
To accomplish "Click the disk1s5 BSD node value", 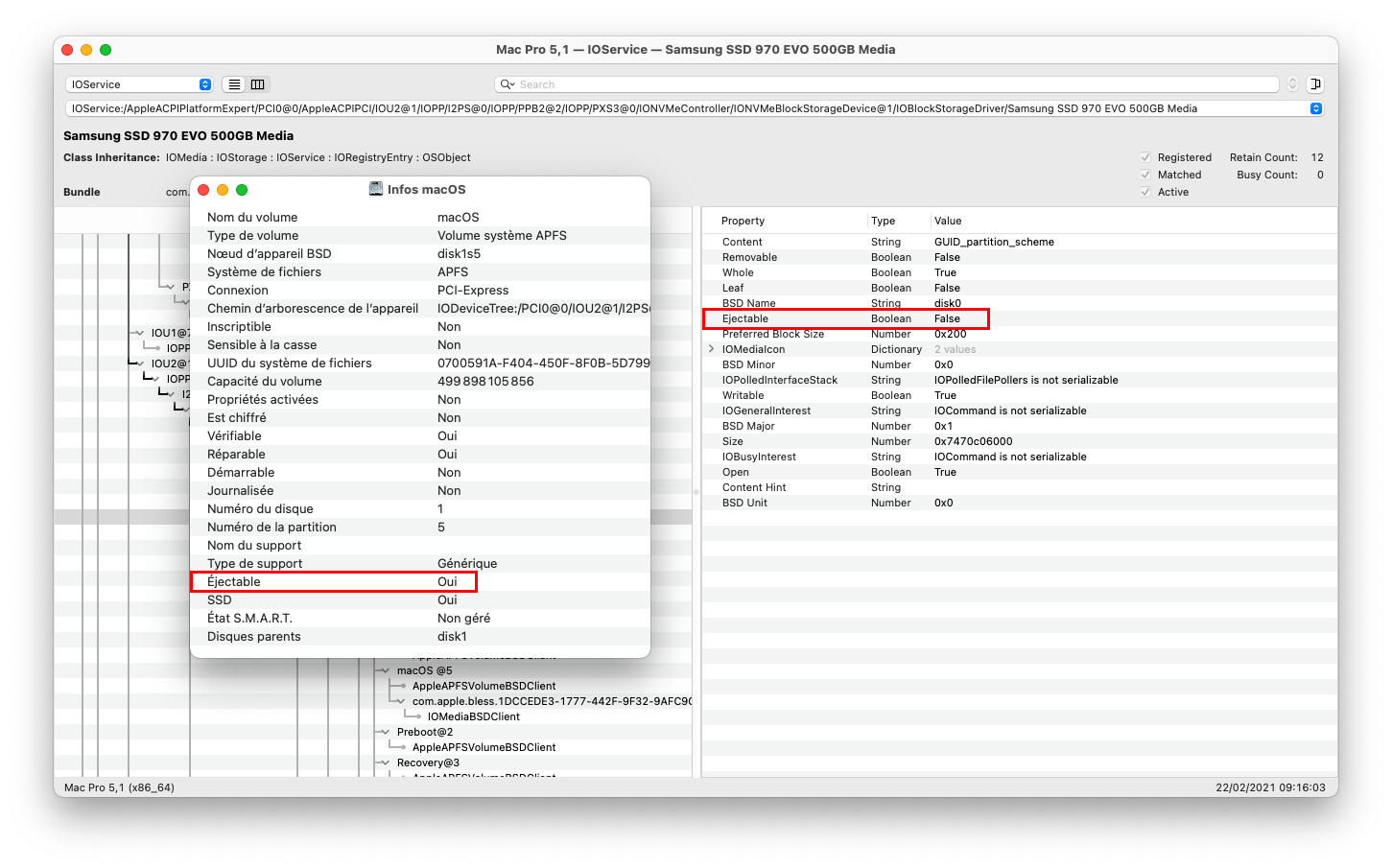I will pos(459,253).
